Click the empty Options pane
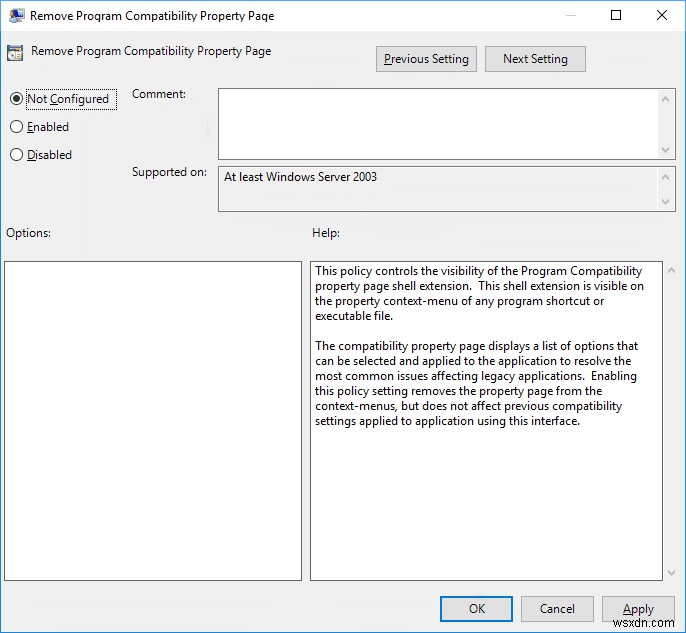This screenshot has height=633, width=686. (153, 421)
